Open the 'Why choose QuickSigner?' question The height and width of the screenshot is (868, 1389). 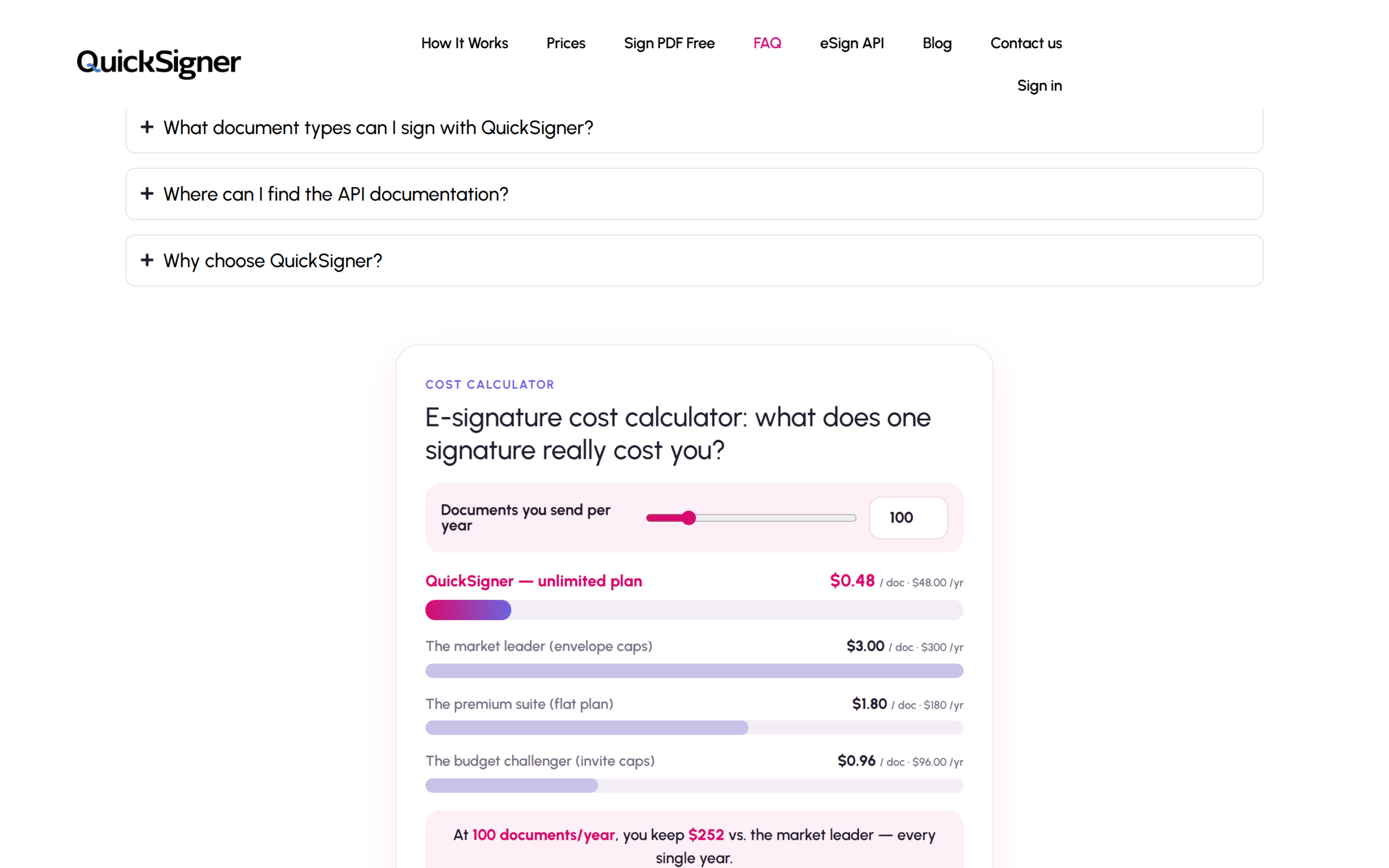[x=694, y=260]
